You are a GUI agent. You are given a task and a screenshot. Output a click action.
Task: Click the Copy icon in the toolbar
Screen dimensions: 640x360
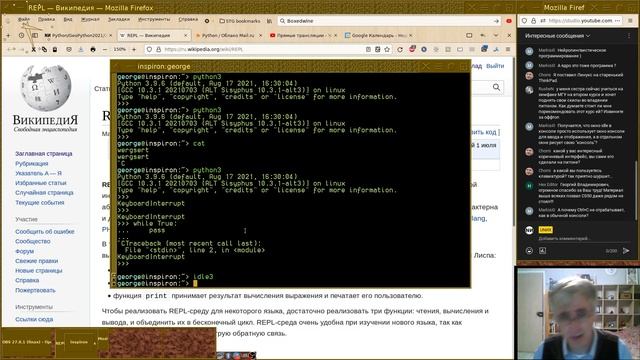click(44, 49)
